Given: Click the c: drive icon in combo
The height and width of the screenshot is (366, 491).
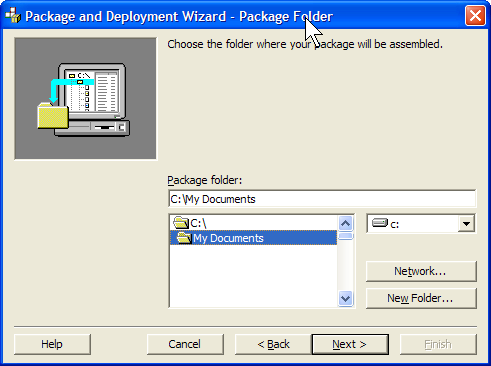Looking at the screenshot, I should coord(380,223).
